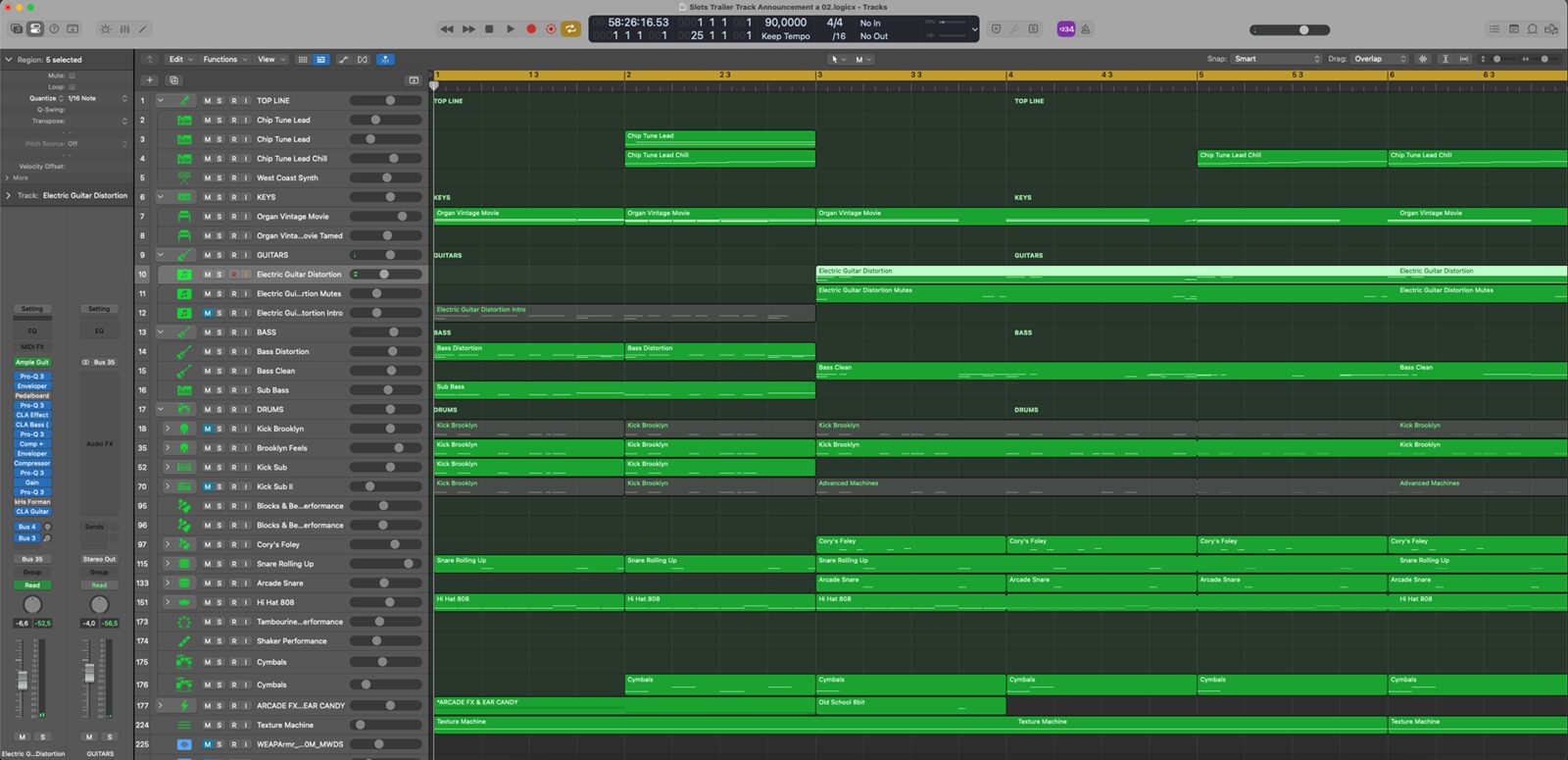Toggle the Inspector panel button

[35, 29]
